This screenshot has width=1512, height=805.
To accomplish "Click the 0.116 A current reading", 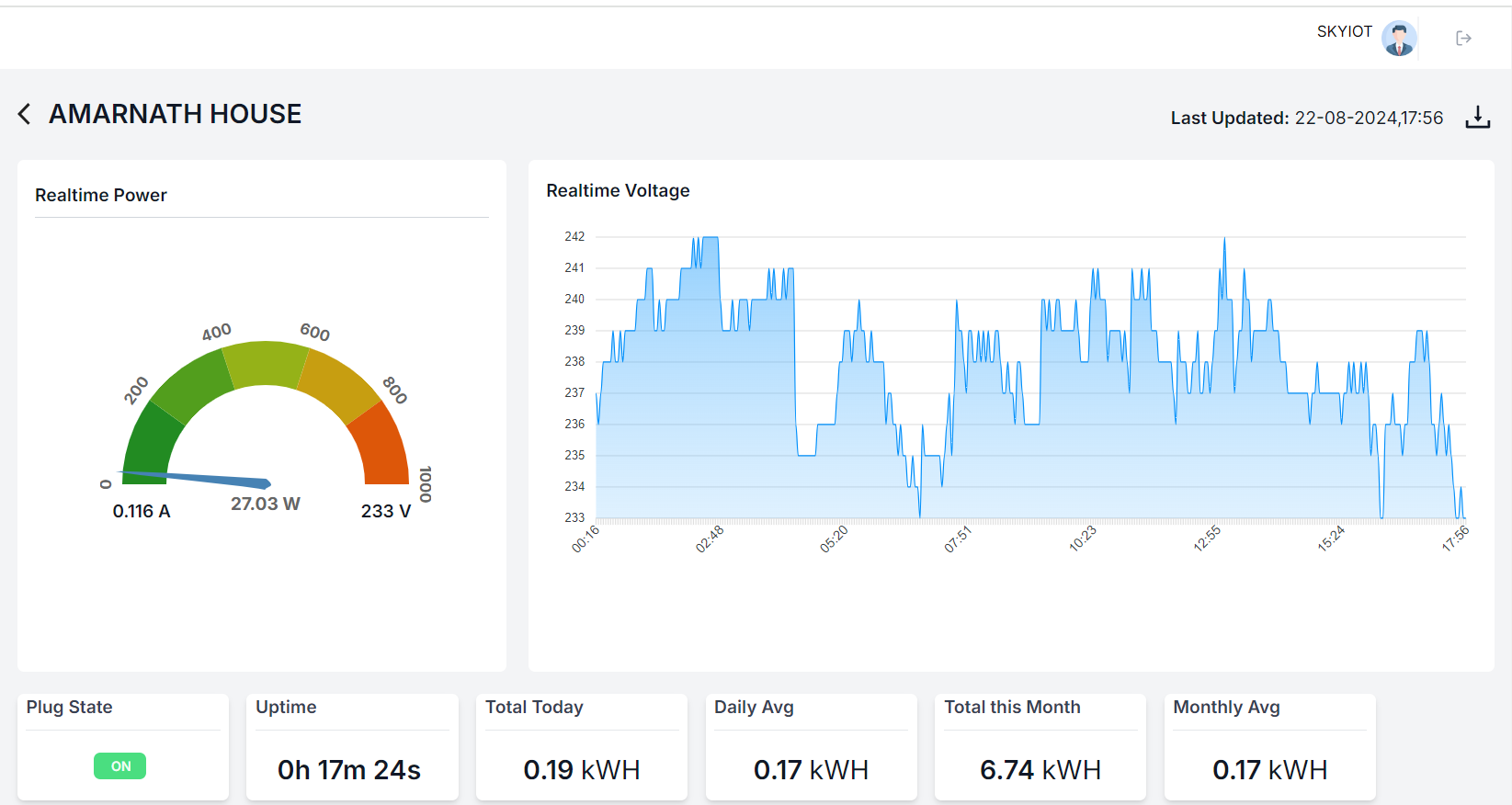I will click(142, 511).
